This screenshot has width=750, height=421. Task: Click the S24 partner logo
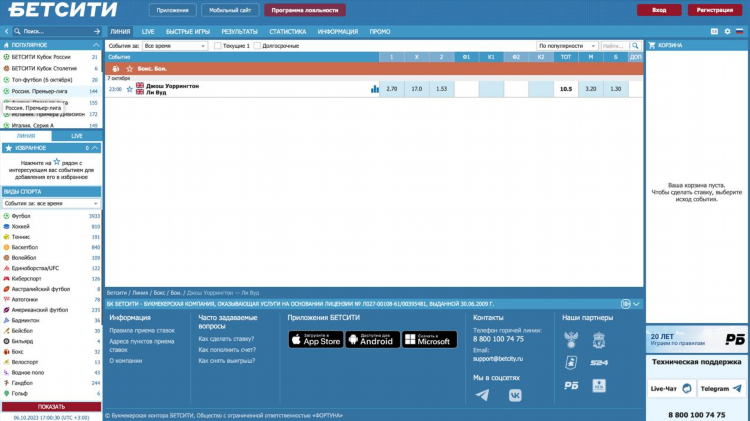click(x=599, y=363)
